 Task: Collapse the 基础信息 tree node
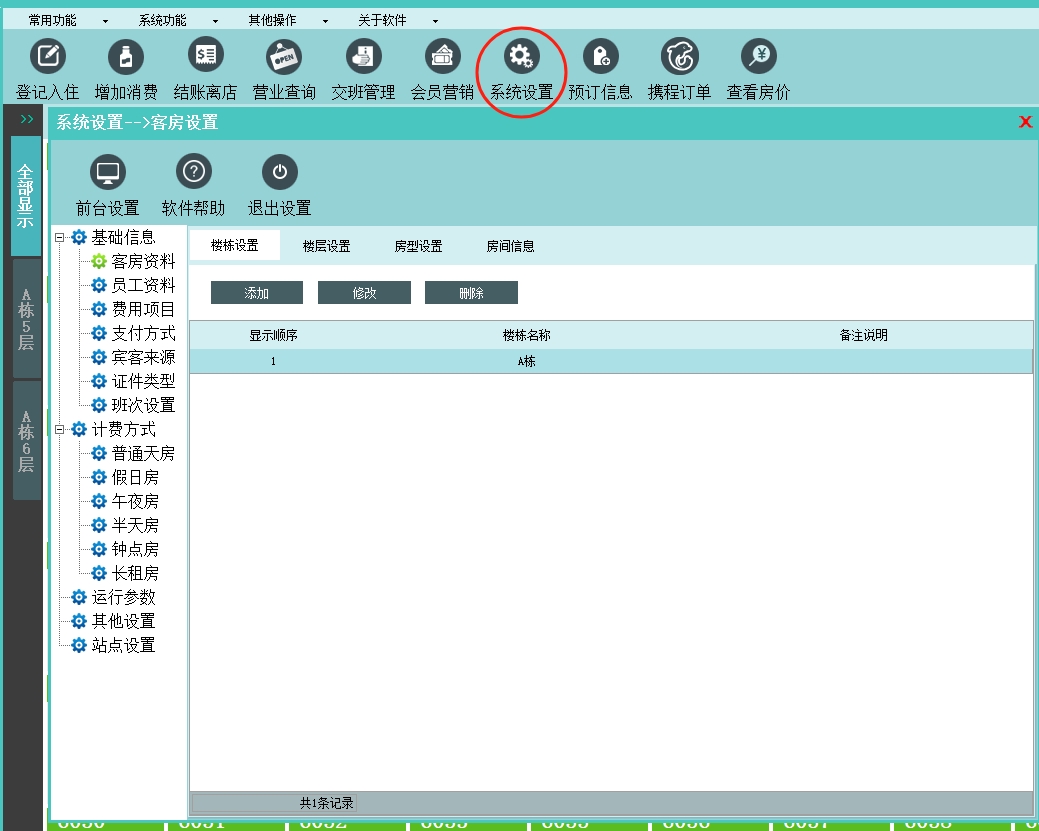(x=60, y=238)
